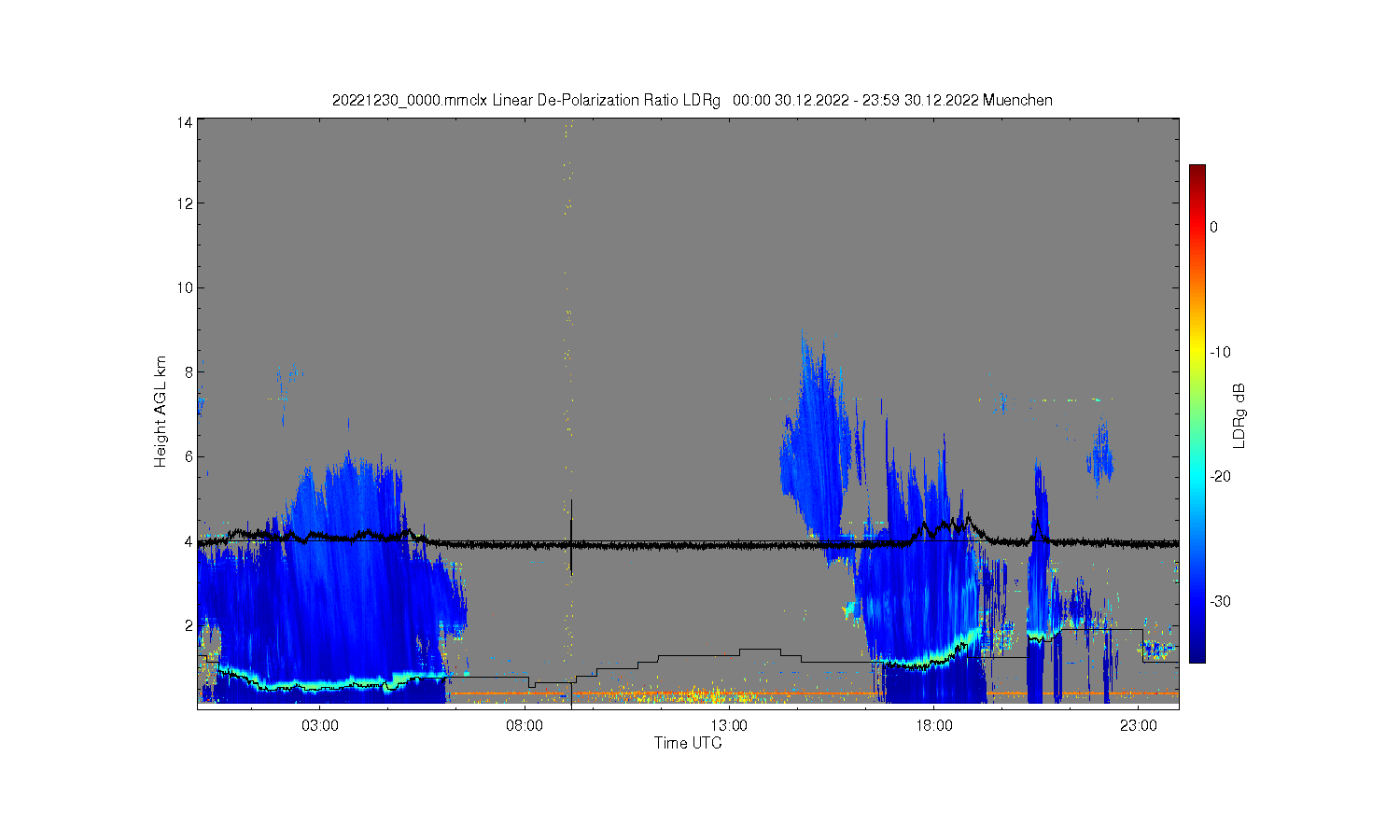1400x840 pixels.
Task: Click the '2' height tick label
Action: (x=189, y=625)
